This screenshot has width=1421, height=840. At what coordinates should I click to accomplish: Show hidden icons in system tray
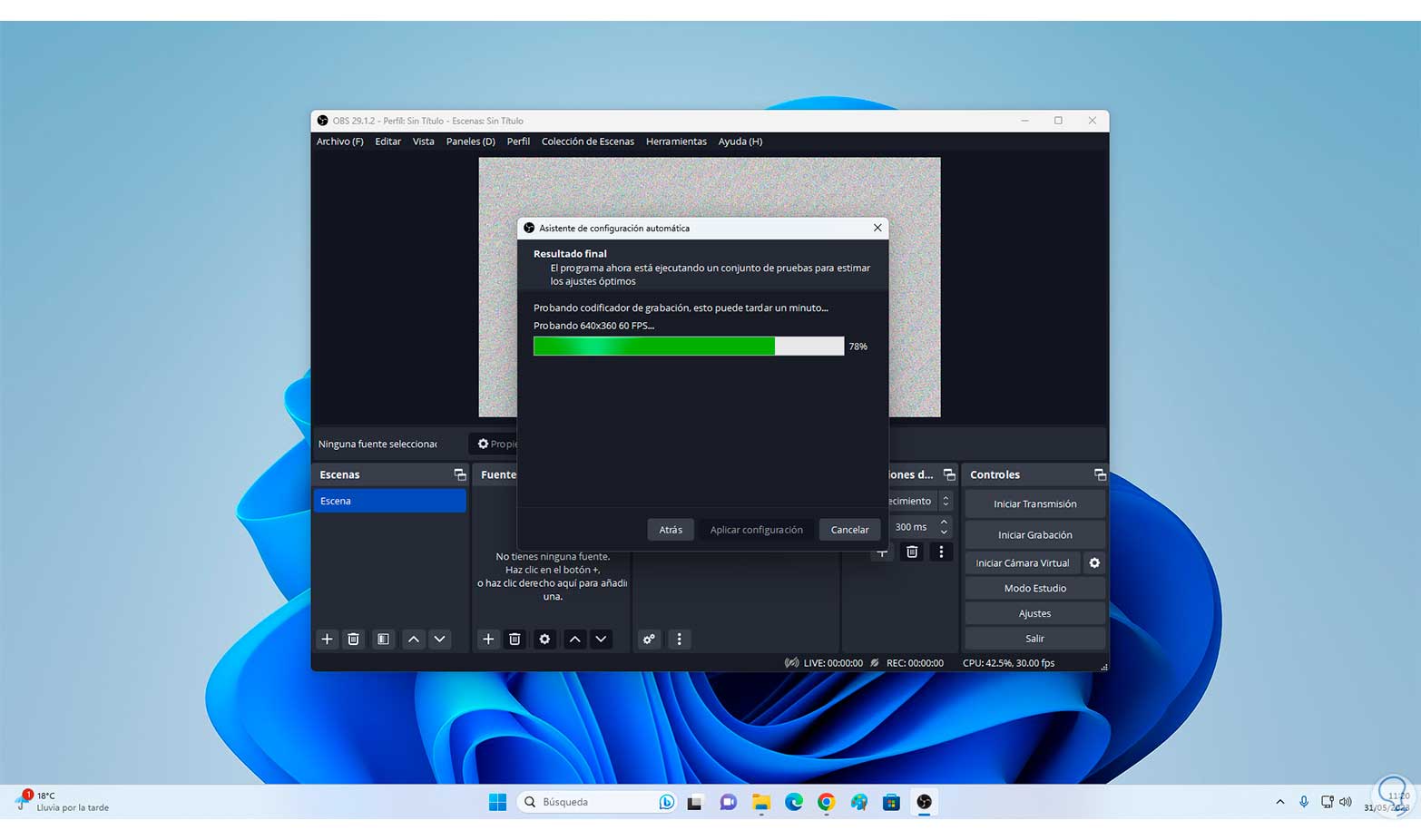pyautogui.click(x=1280, y=802)
